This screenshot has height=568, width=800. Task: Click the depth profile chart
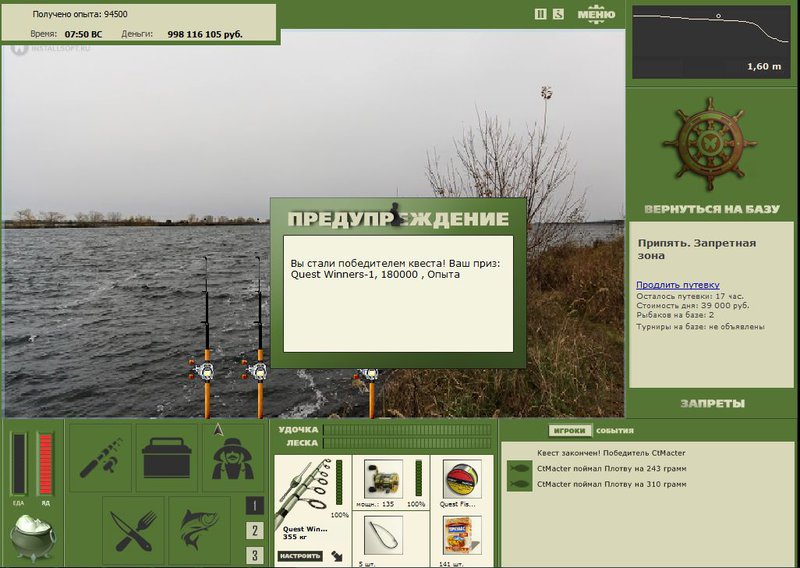[711, 42]
